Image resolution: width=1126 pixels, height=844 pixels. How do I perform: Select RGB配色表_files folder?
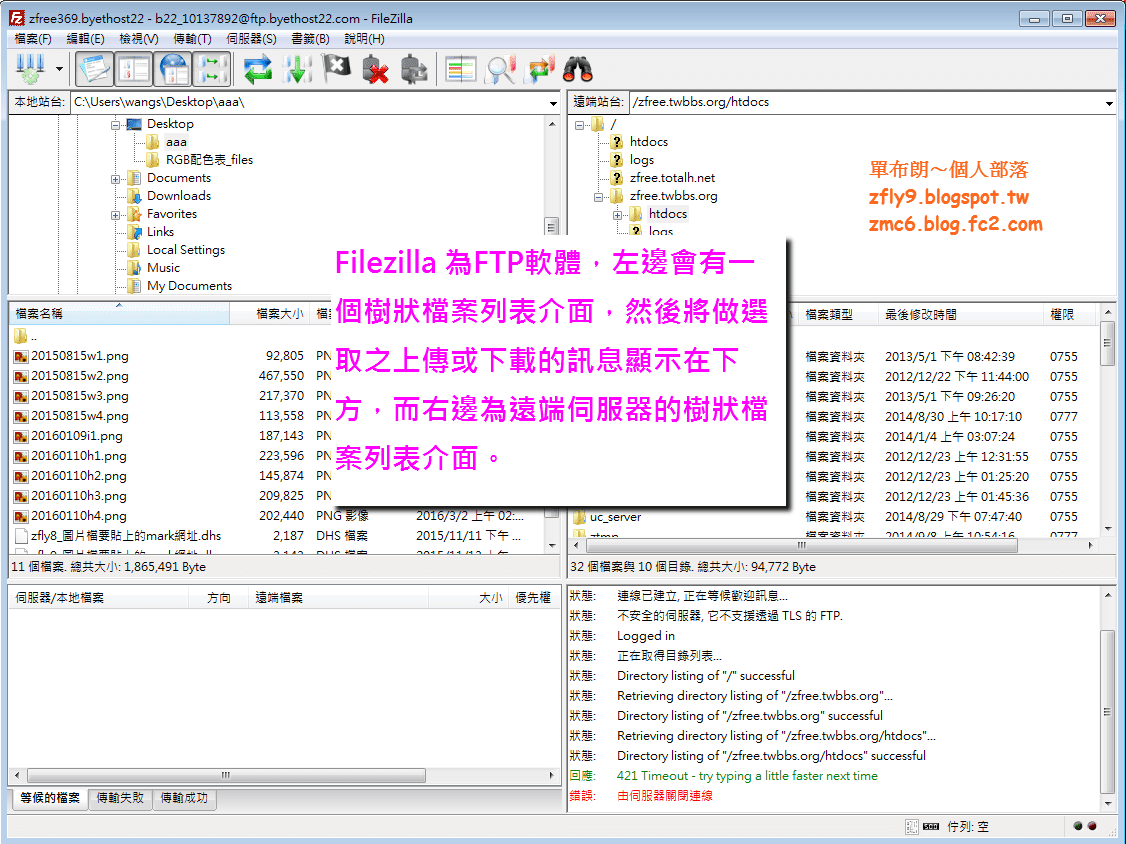[209, 160]
